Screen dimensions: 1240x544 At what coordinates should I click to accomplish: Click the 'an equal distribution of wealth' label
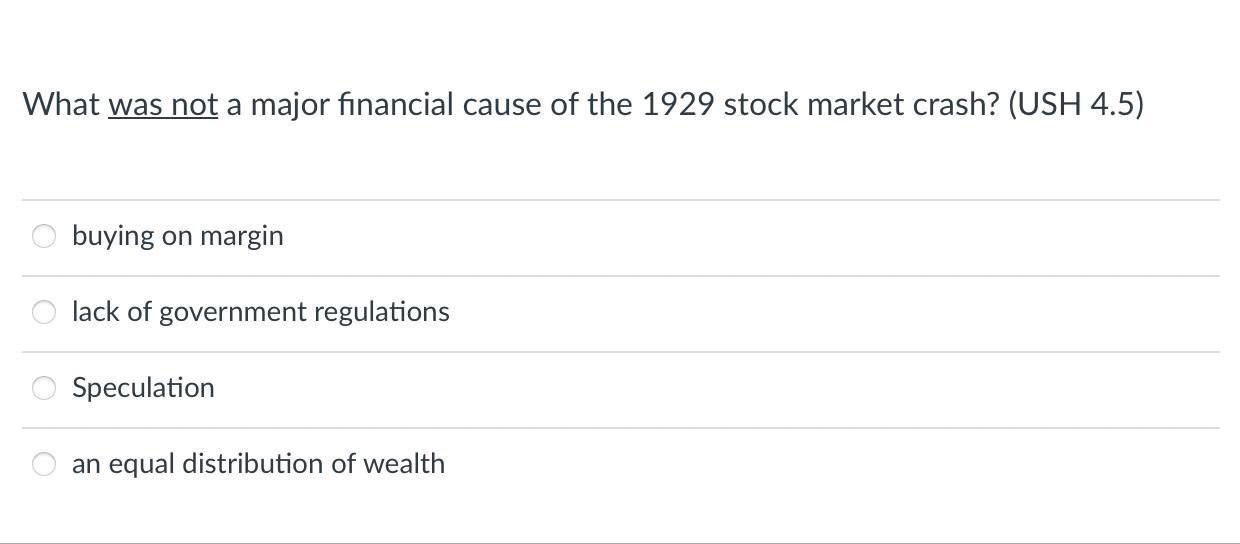coord(258,464)
